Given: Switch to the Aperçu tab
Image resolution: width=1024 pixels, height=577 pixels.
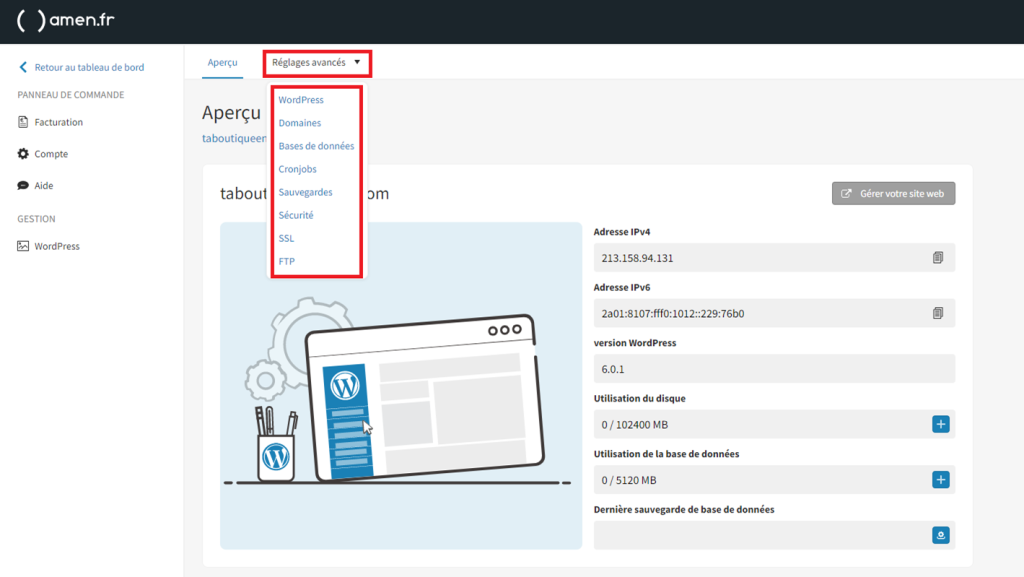Looking at the screenshot, I should pyautogui.click(x=222, y=62).
